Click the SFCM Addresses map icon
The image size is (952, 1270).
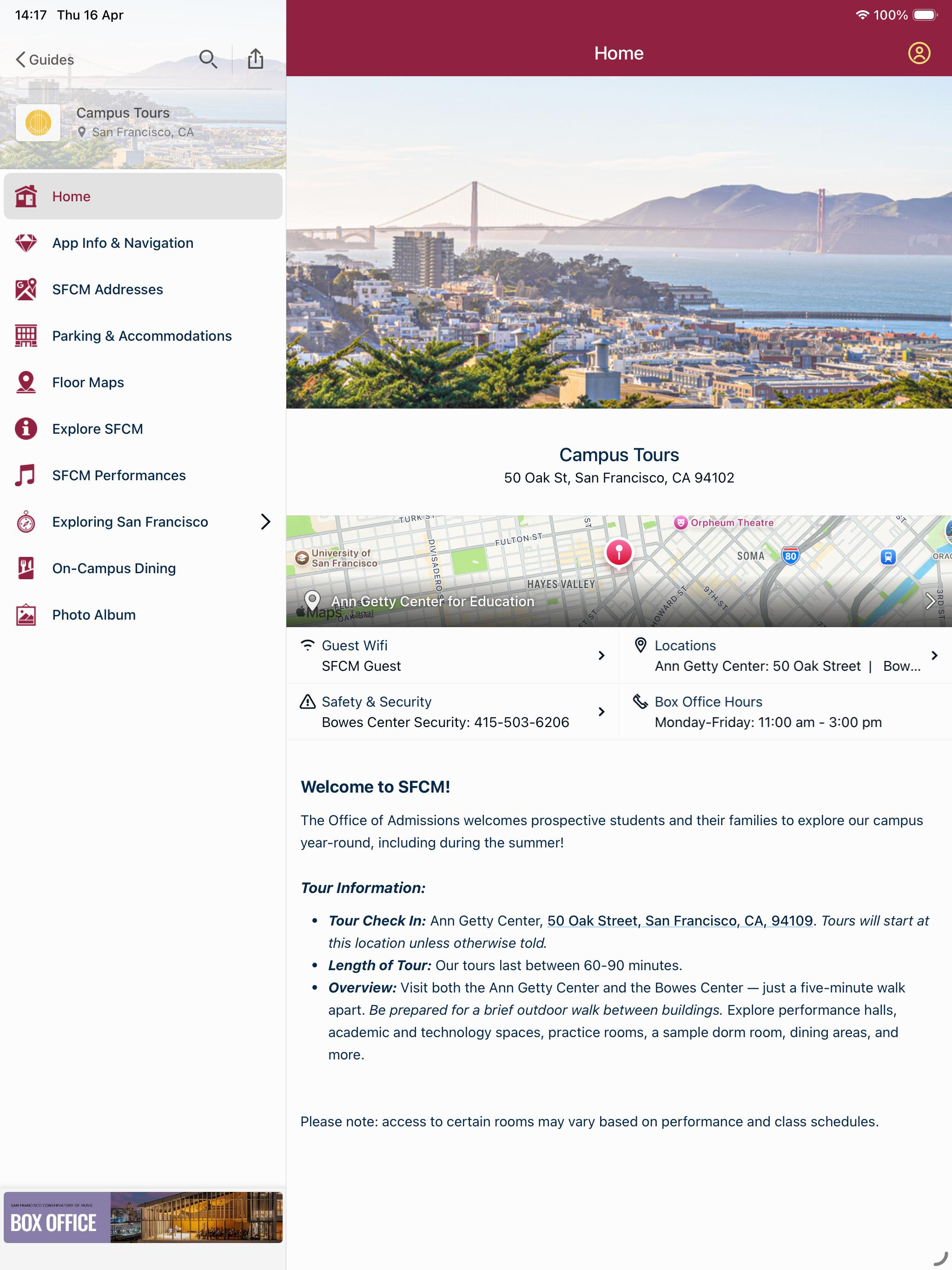pos(26,289)
